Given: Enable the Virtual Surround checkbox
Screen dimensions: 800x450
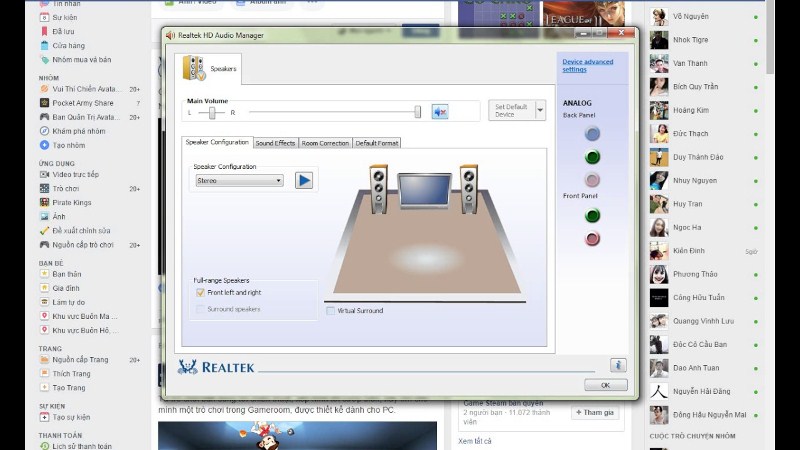Looking at the screenshot, I should pos(331,310).
